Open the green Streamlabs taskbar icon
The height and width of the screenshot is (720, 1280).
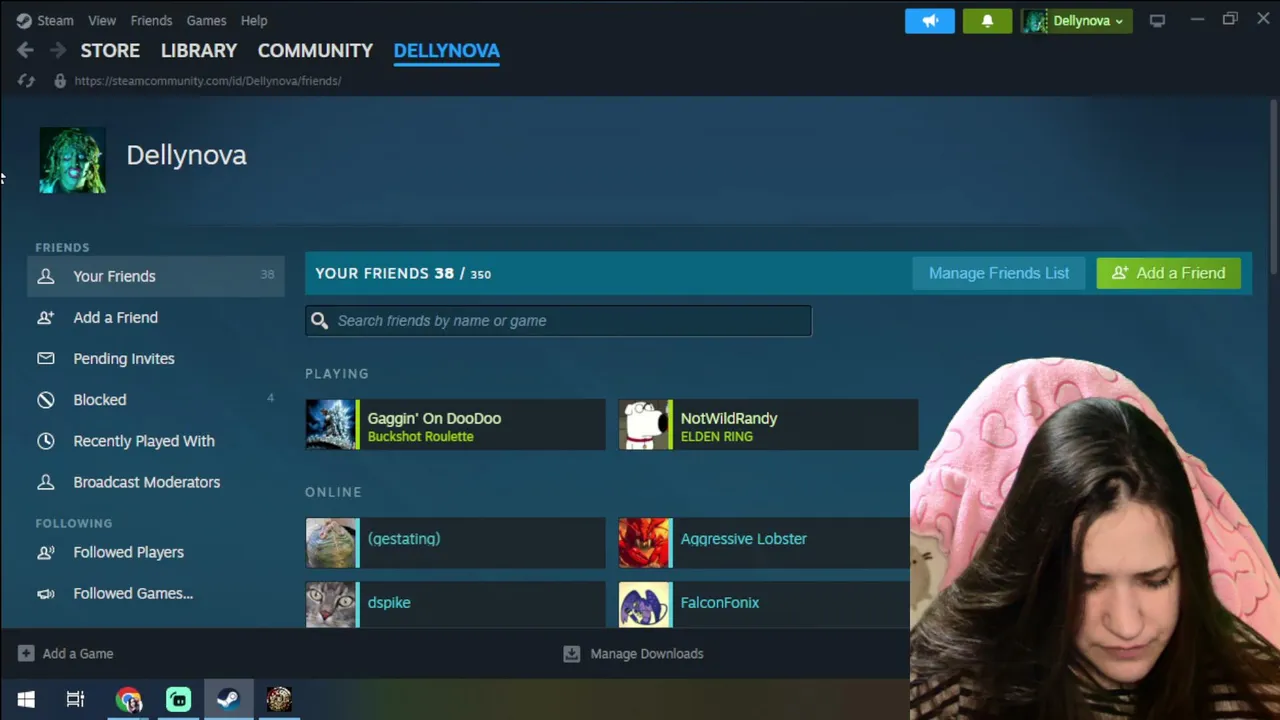[178, 700]
